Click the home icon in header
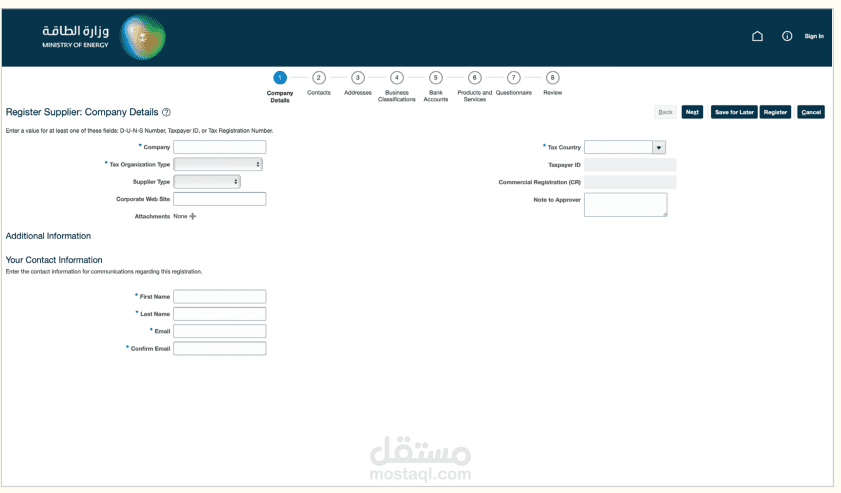The width and height of the screenshot is (841, 493). pos(757,36)
